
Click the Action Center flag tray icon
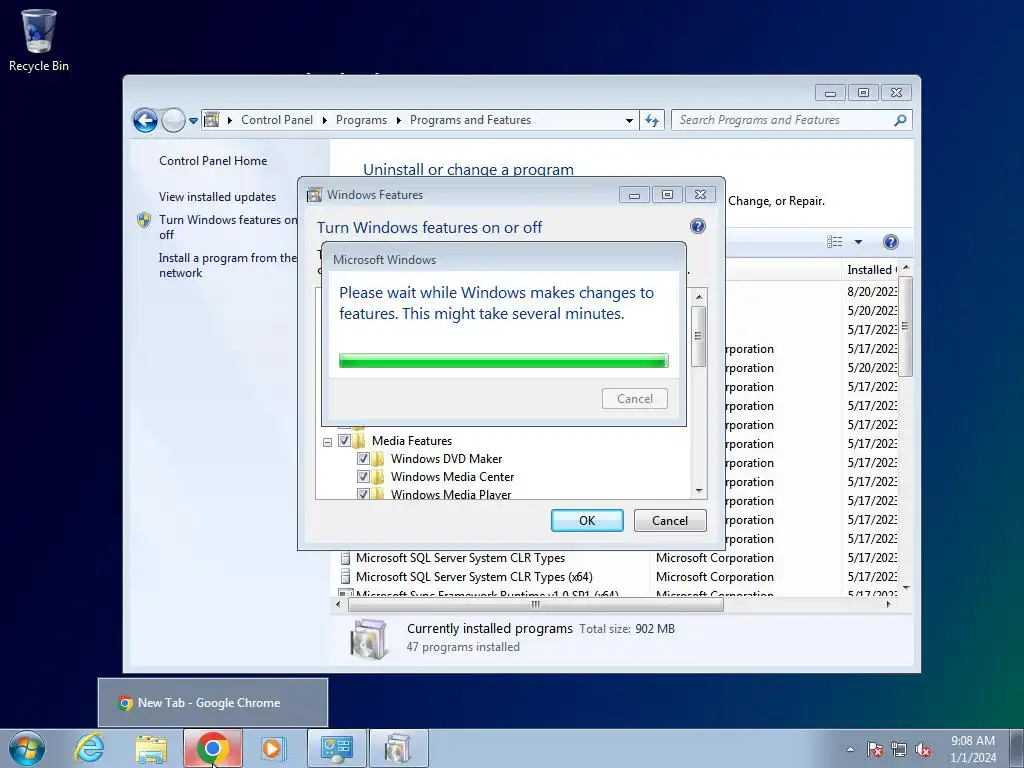tap(875, 749)
